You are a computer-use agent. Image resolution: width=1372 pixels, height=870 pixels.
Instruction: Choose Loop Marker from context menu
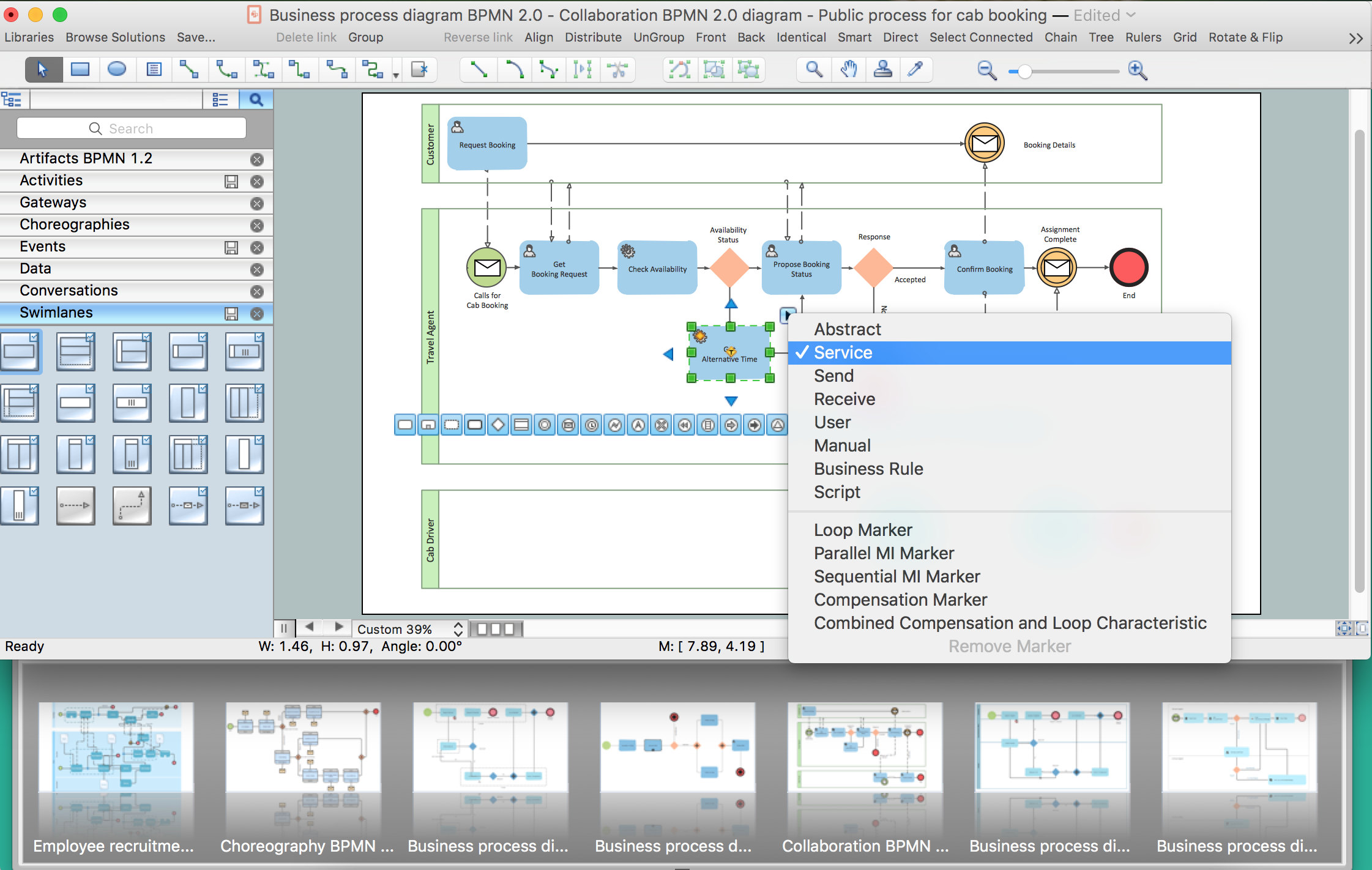tap(862, 530)
